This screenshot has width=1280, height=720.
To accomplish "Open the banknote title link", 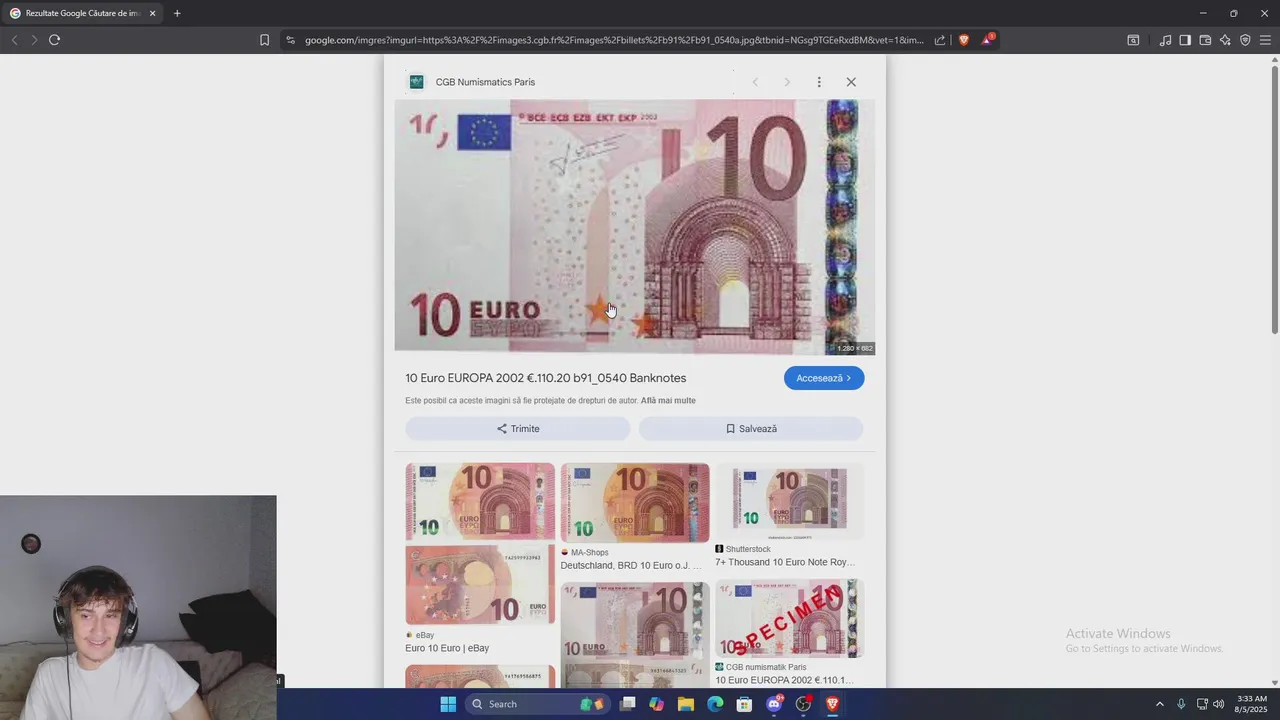I will [545, 378].
